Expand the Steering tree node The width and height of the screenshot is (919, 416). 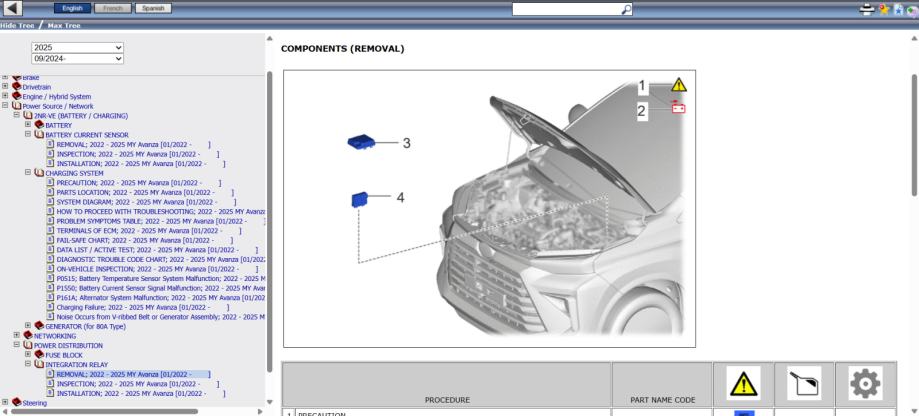click(x=5, y=403)
